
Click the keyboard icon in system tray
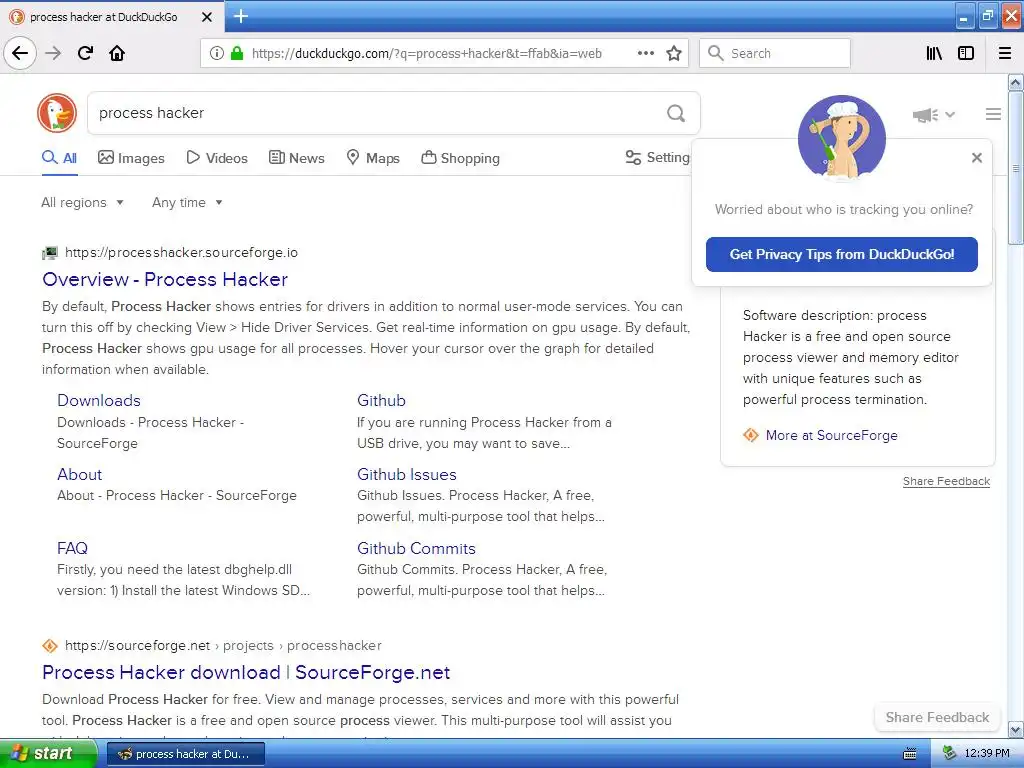coord(909,754)
